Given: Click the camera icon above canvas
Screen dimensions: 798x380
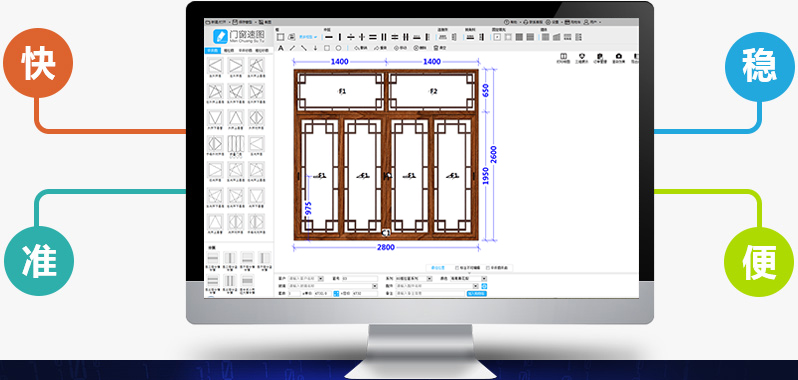Looking at the screenshot, I should [618, 56].
